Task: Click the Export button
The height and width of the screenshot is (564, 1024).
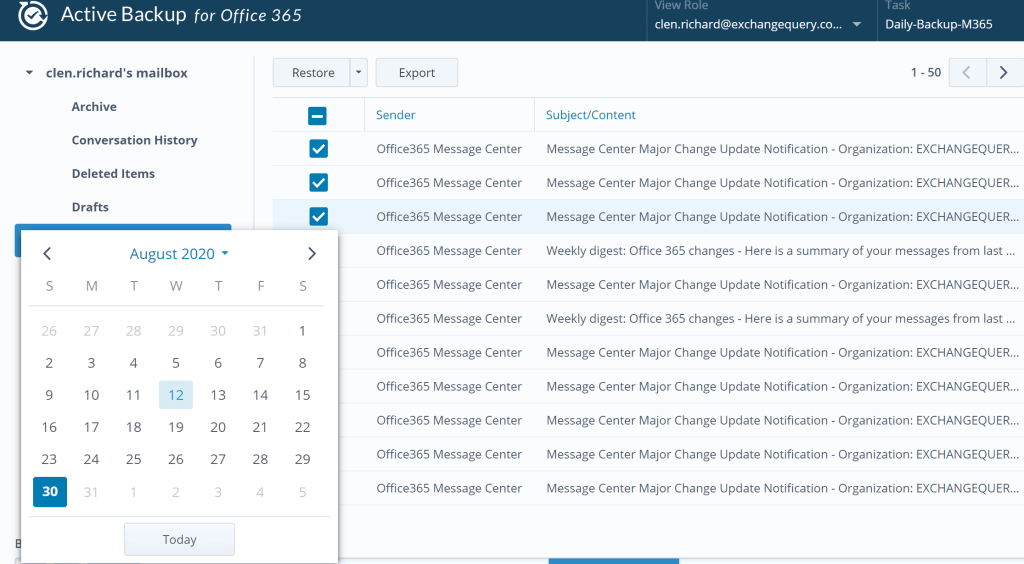Action: coord(417,73)
